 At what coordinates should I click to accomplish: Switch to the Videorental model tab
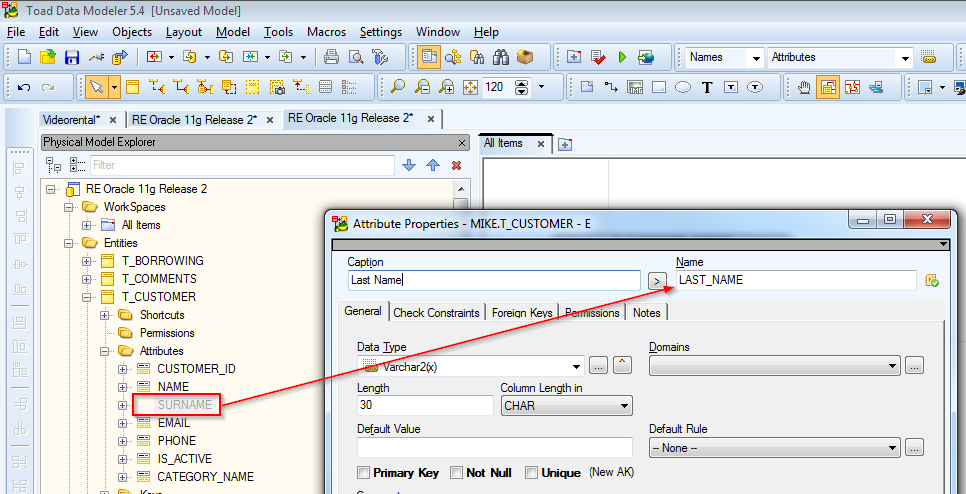(x=72, y=119)
